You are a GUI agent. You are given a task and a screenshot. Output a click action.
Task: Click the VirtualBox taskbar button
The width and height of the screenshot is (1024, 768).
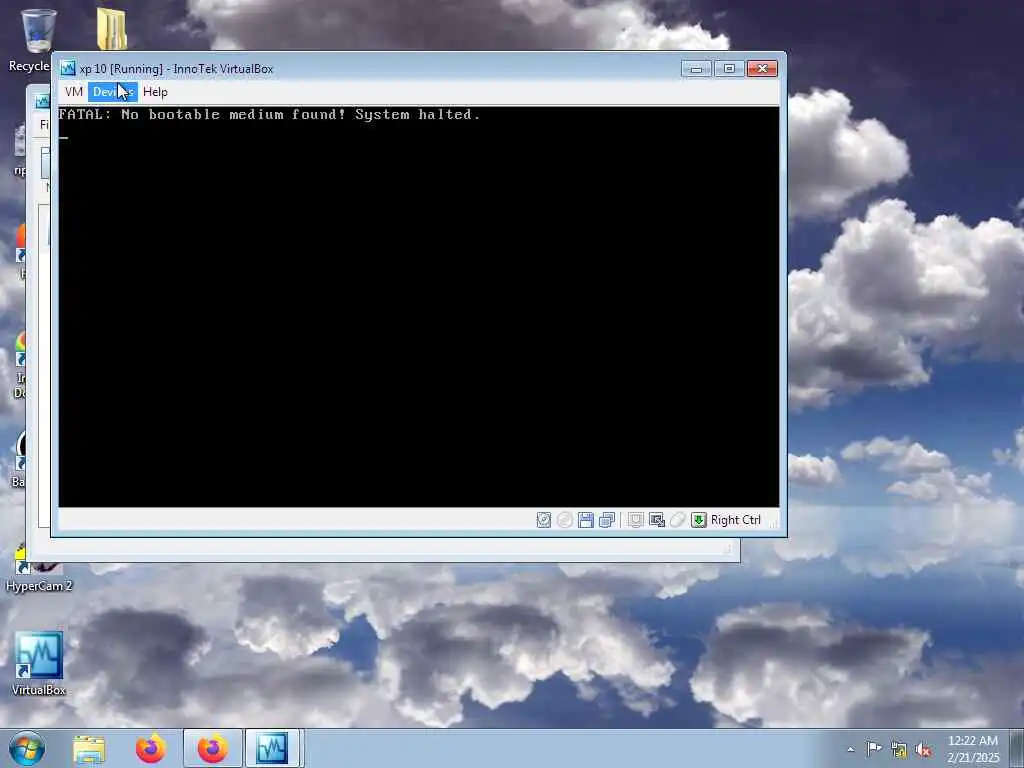(272, 748)
